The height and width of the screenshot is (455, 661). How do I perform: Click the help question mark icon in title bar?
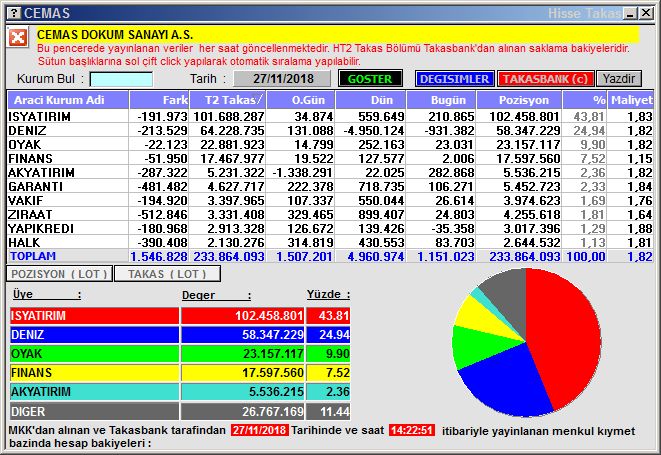click(14, 13)
